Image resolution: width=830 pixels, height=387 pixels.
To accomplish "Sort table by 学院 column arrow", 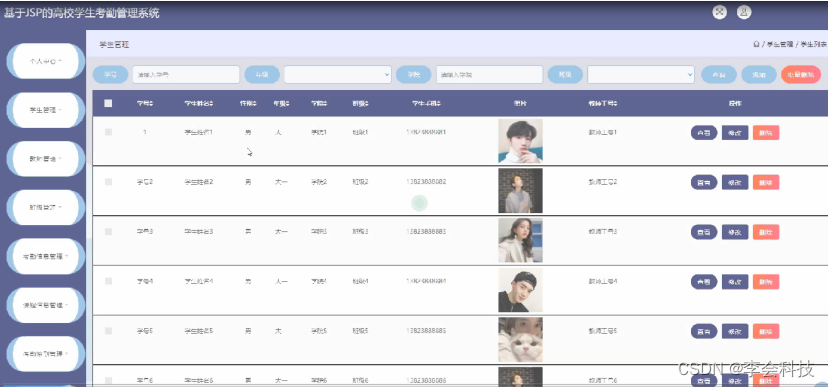I will pos(325,103).
